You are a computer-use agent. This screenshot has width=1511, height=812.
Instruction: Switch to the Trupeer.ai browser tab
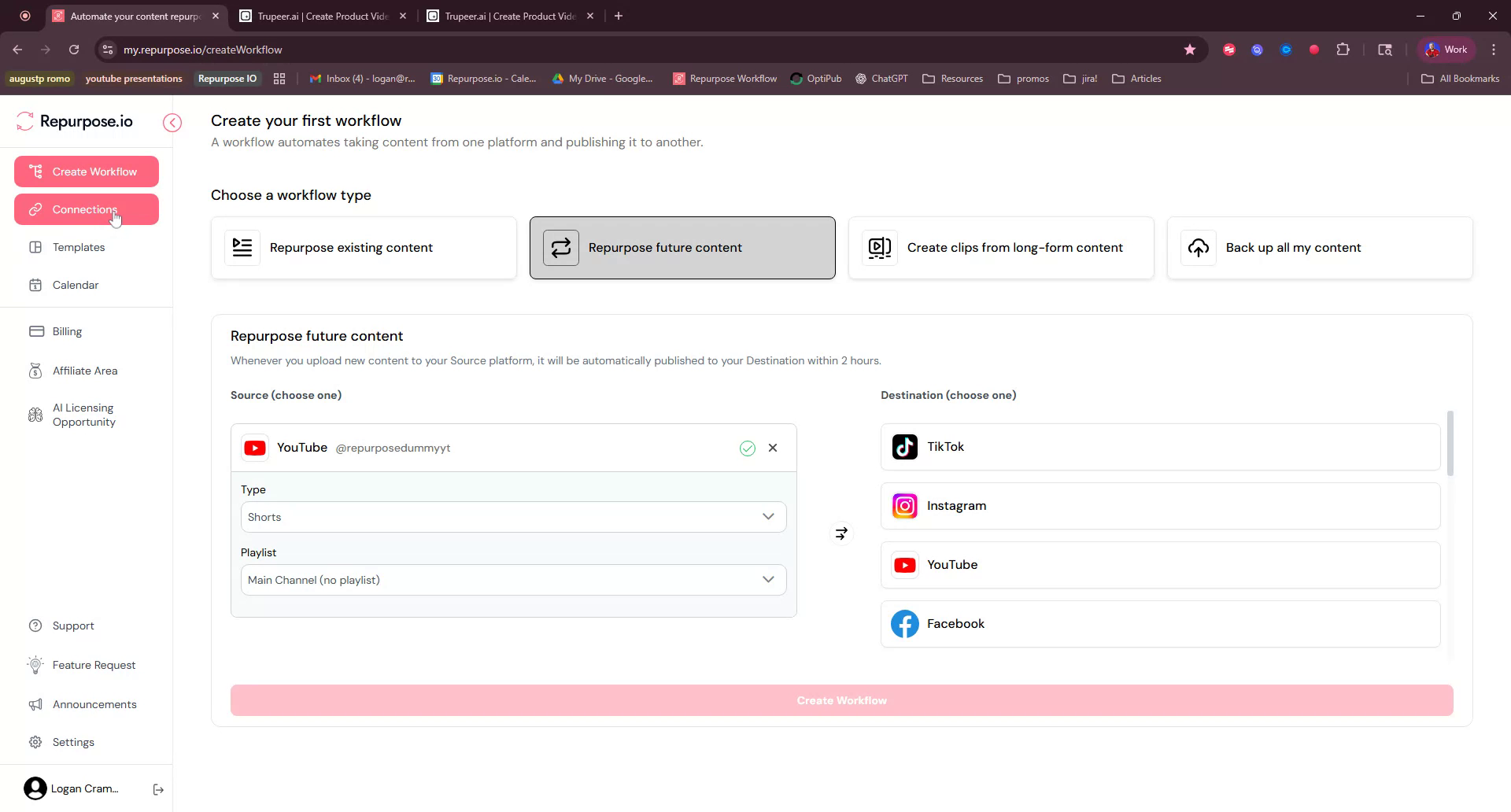315,16
